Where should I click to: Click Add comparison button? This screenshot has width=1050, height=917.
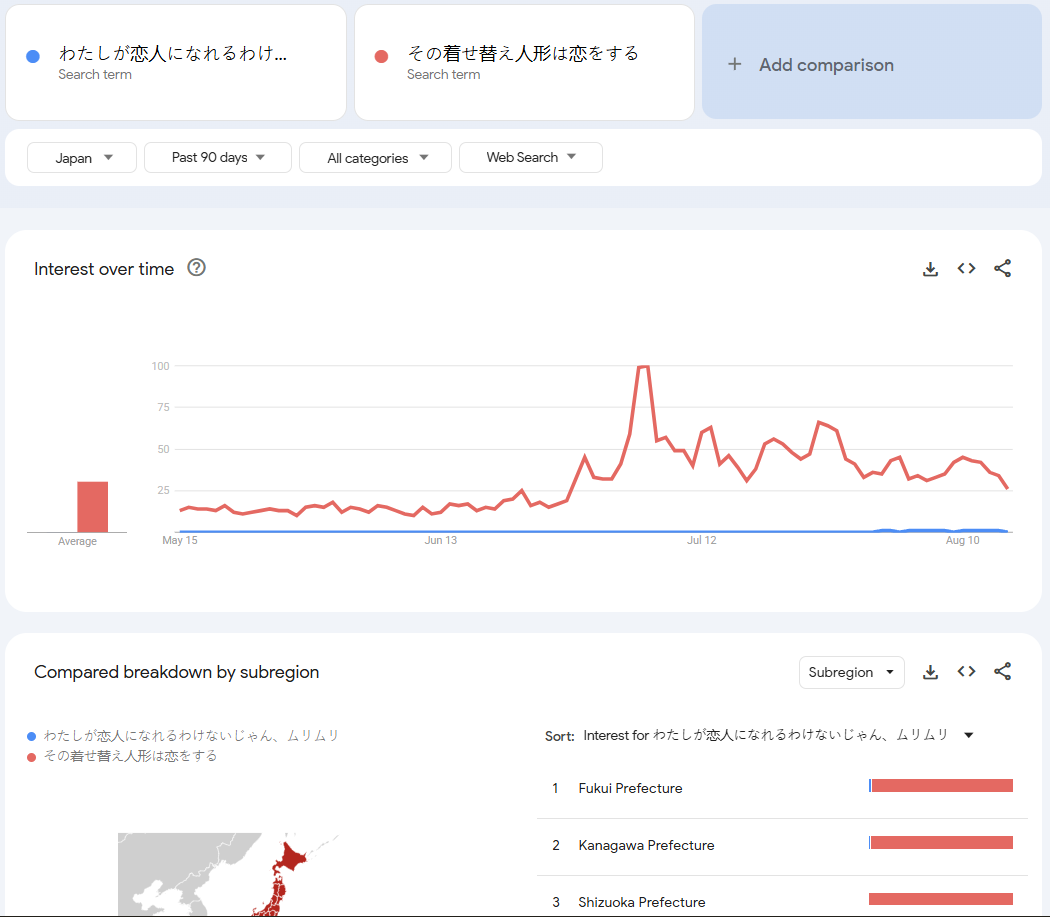coord(872,62)
